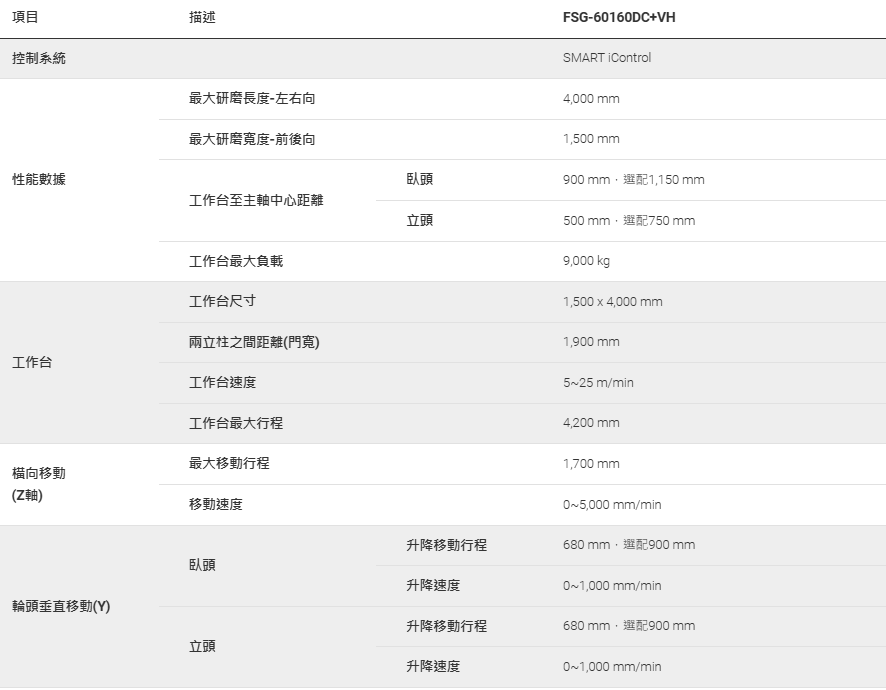Click the 5~25 m/min table speed value
Viewport: 886px width, 690px height.
(x=598, y=383)
